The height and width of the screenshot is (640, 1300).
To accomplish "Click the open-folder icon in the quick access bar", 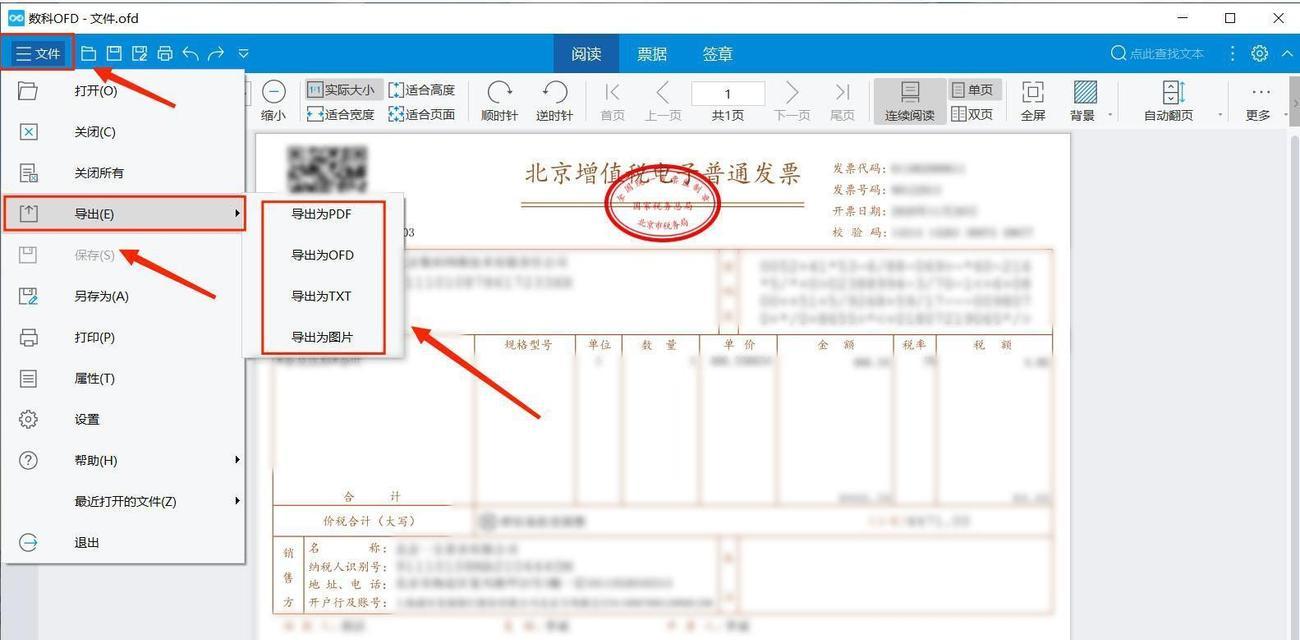I will point(89,53).
